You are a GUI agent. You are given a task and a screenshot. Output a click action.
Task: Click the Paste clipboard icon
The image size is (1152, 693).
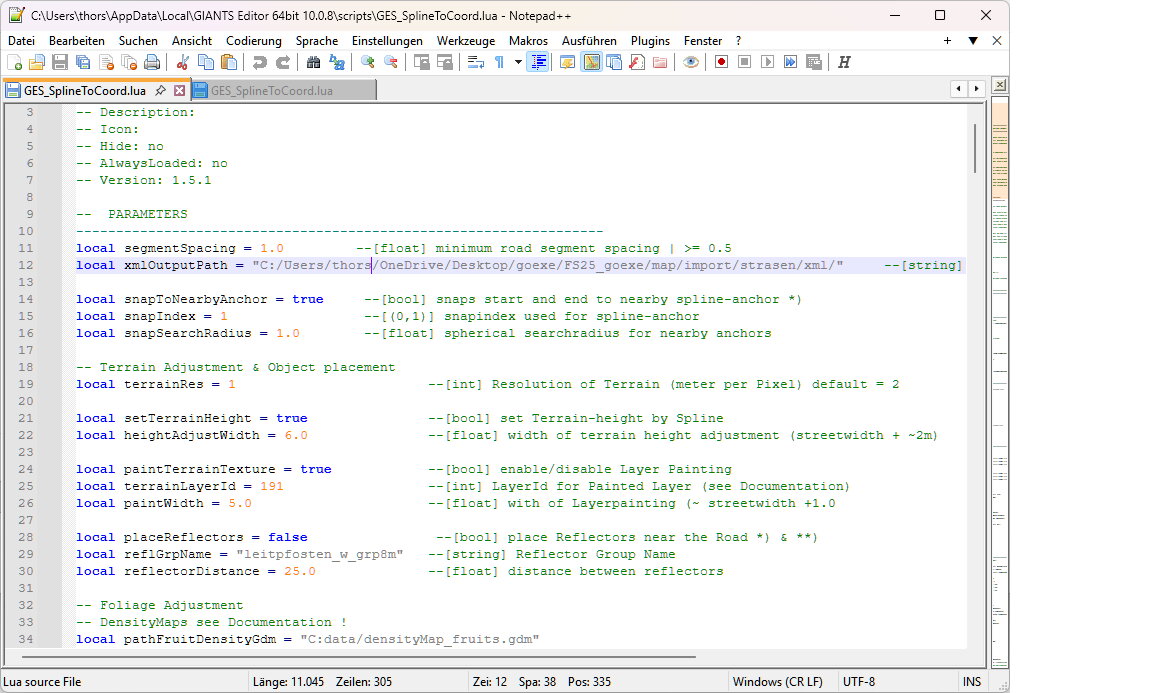(x=229, y=62)
